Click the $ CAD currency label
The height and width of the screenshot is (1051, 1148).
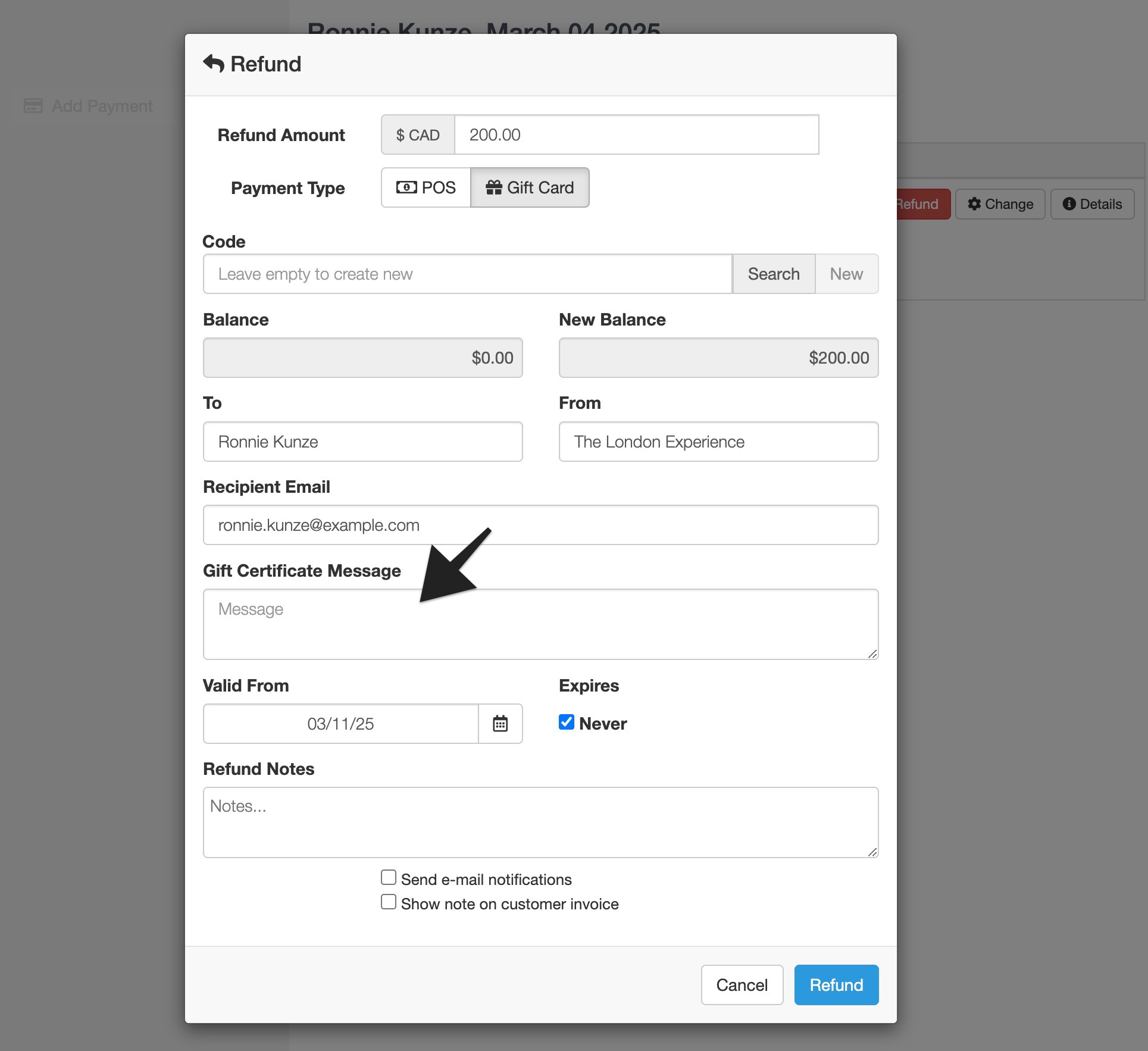[418, 134]
